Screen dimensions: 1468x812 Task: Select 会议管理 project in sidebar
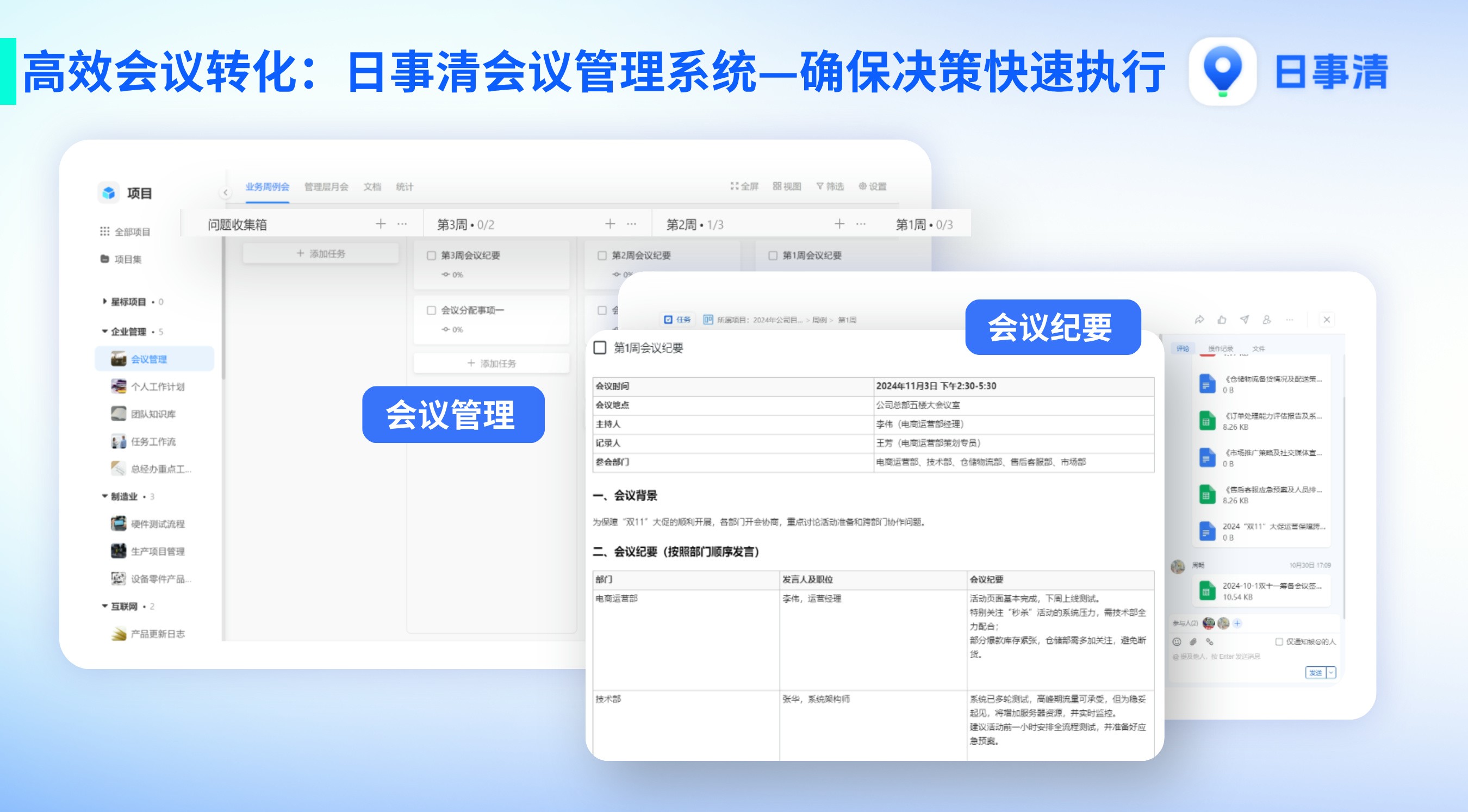(154, 359)
